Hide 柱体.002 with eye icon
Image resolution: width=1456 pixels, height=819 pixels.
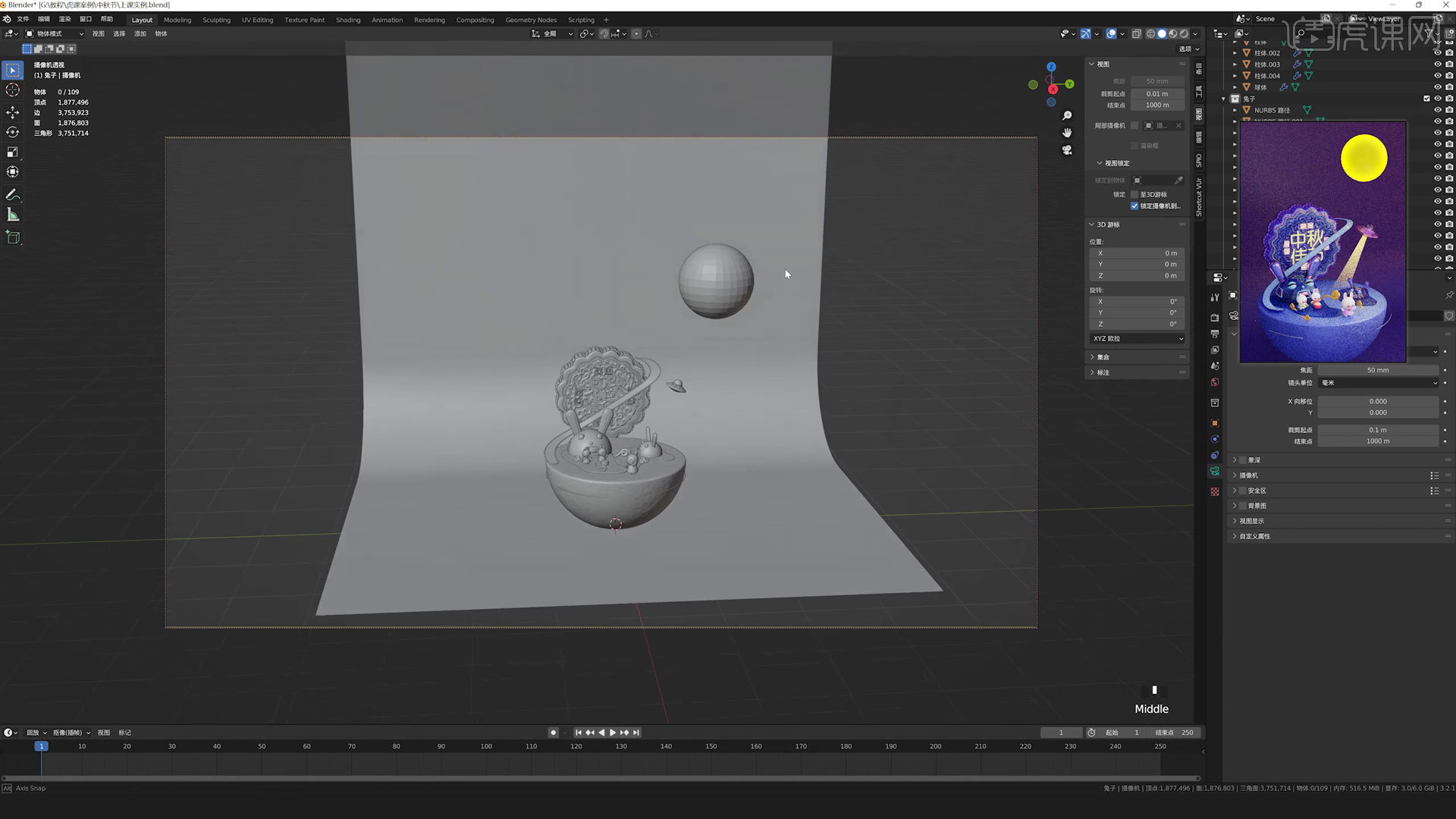(1437, 53)
